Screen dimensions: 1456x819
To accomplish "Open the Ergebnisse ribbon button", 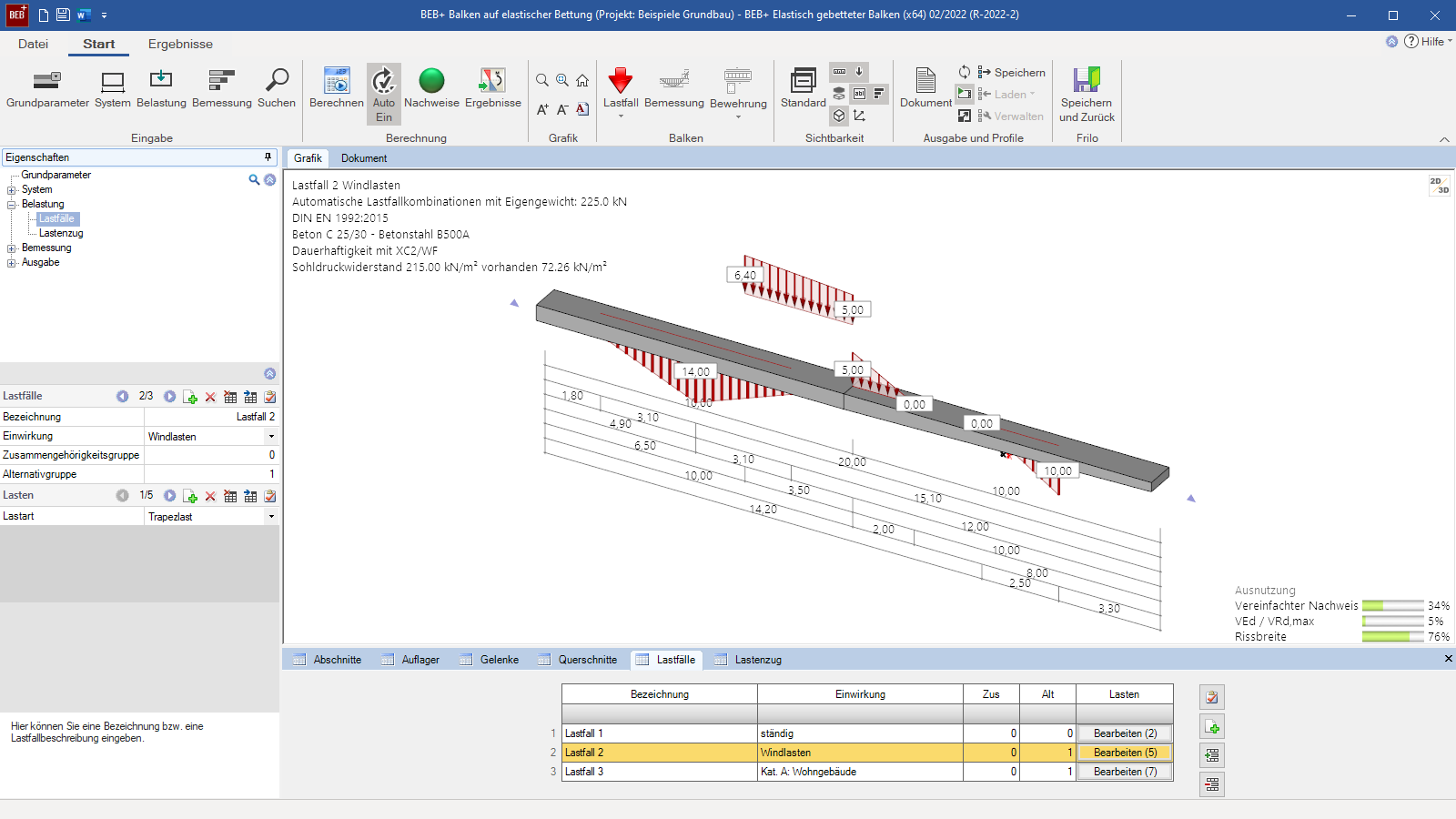I will (x=493, y=89).
